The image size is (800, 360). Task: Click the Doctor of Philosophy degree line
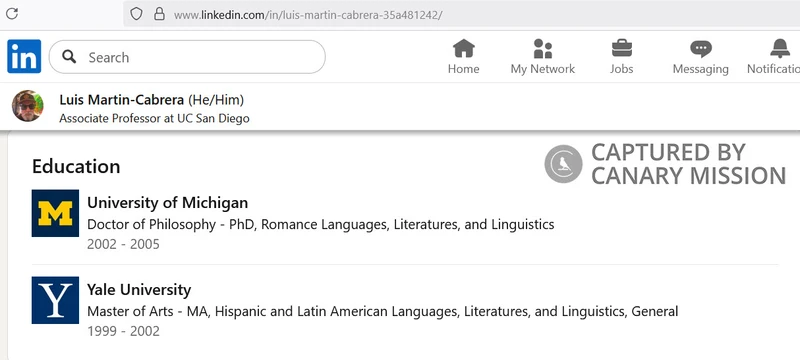[320, 224]
